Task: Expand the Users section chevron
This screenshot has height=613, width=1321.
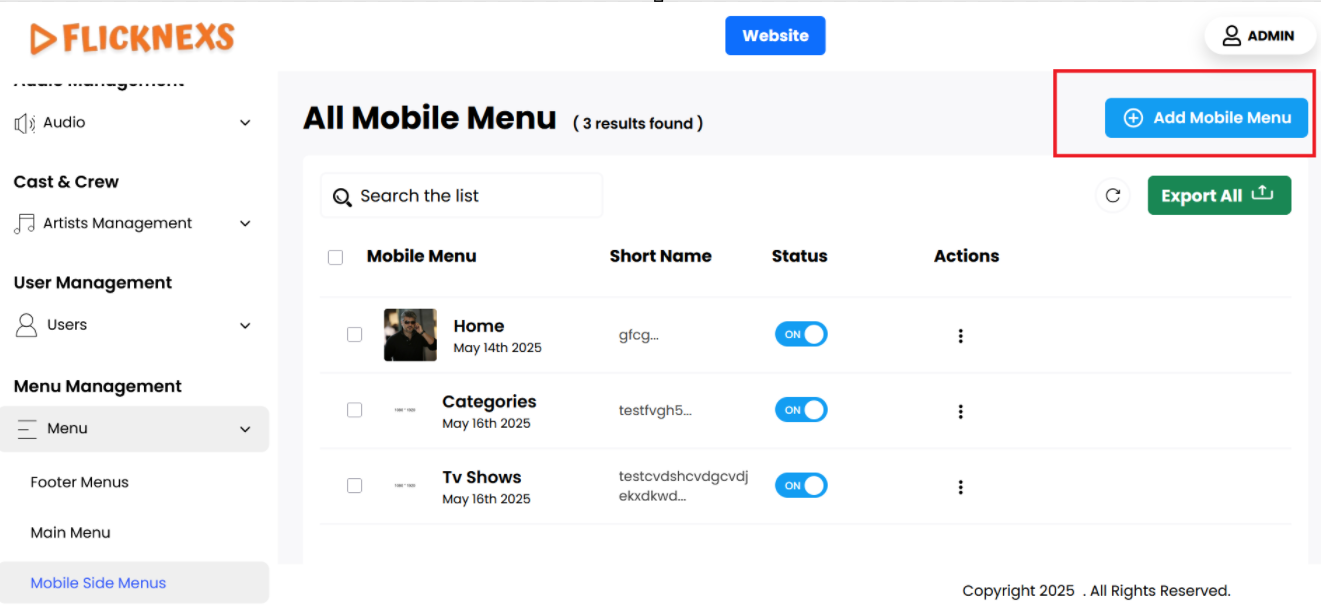Action: [x=245, y=325]
